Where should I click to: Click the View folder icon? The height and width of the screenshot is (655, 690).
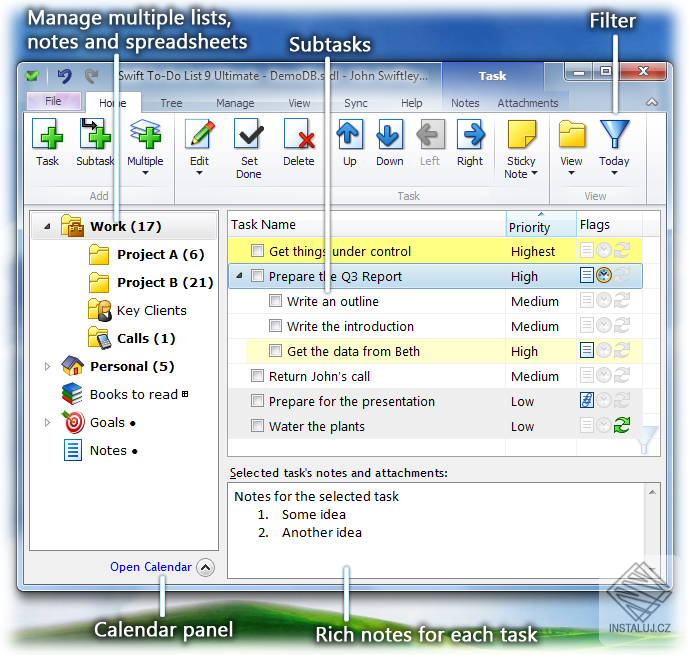[x=572, y=134]
